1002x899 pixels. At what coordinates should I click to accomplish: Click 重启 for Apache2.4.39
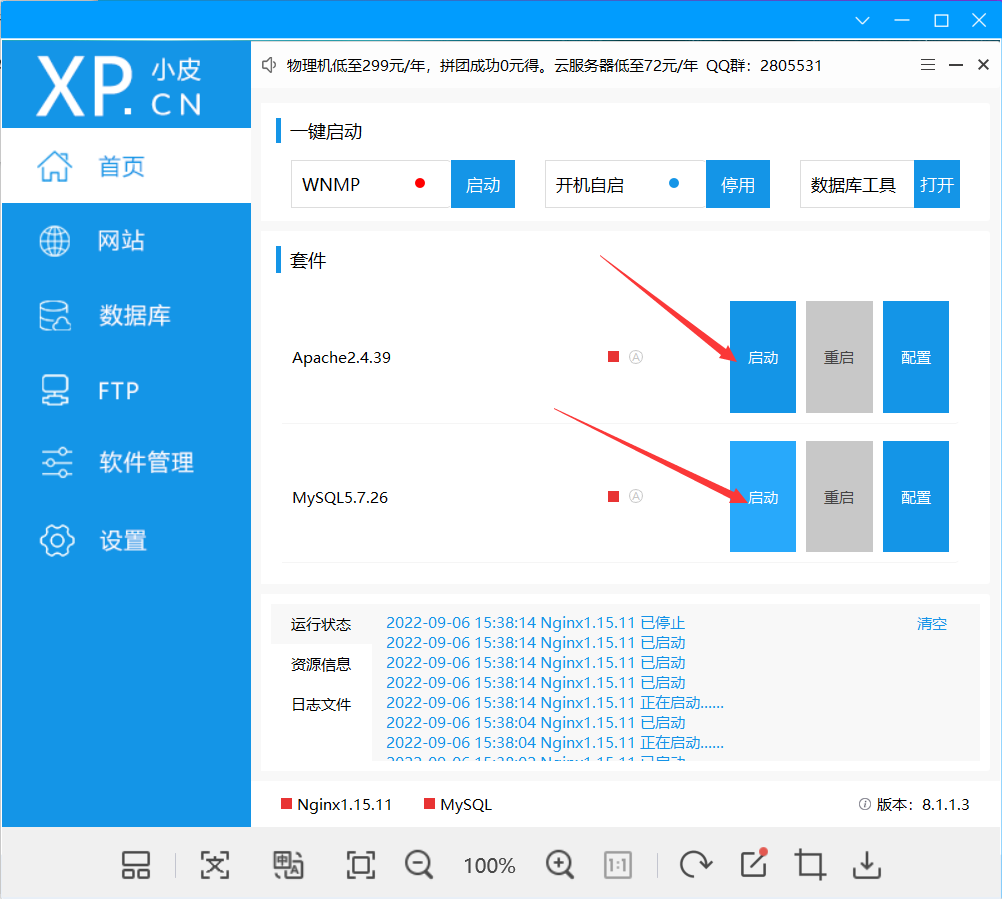(x=839, y=357)
